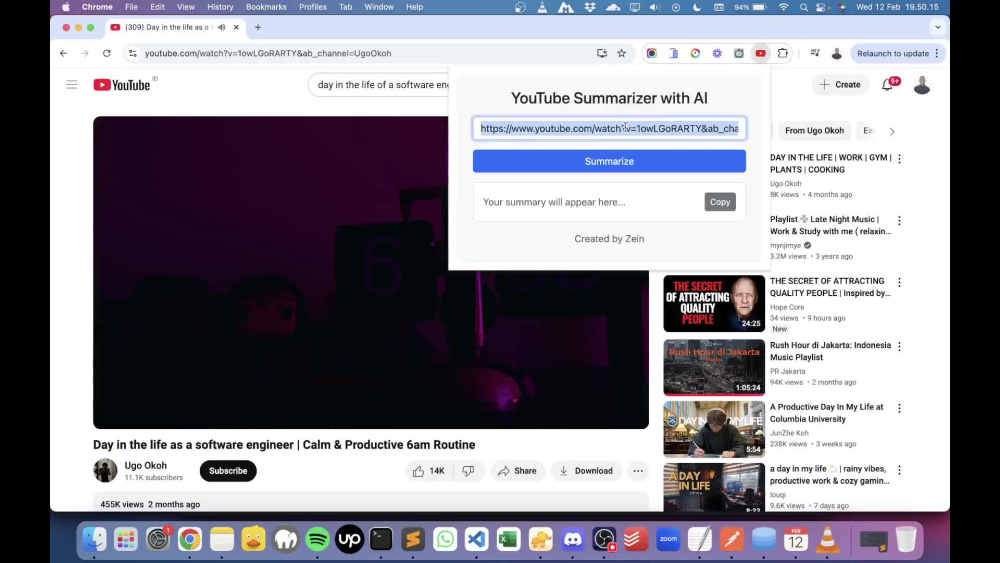The width and height of the screenshot is (1000, 563).
Task: Open the Secret of Attracting Quality People thumbnail
Action: (x=714, y=303)
